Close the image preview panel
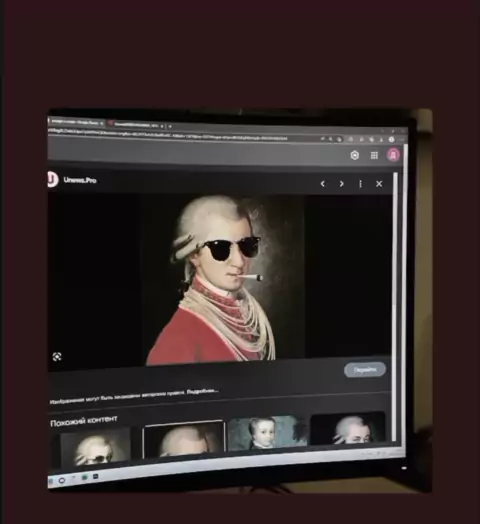Image resolution: width=480 pixels, height=524 pixels. click(379, 184)
